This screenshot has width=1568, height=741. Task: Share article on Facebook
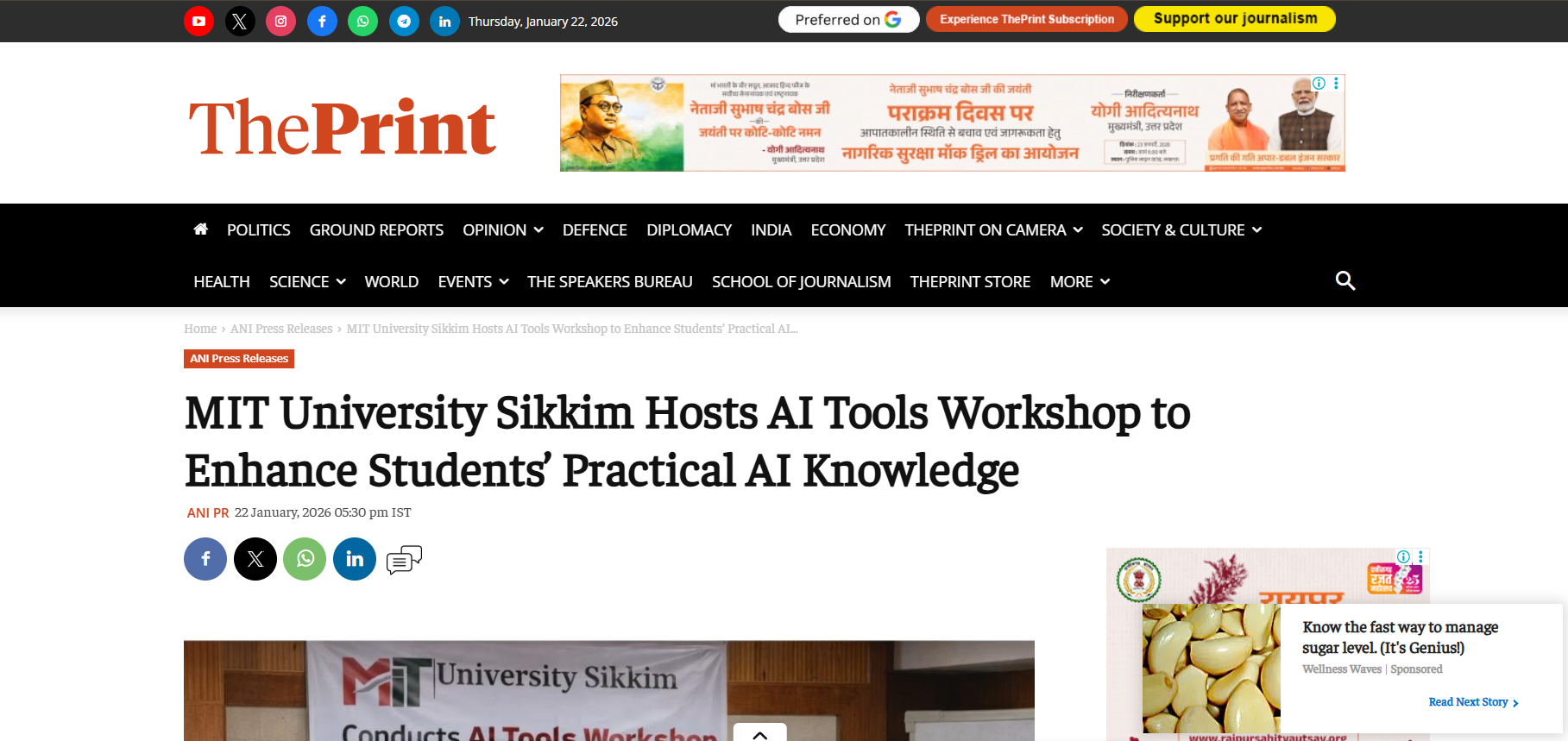[205, 559]
